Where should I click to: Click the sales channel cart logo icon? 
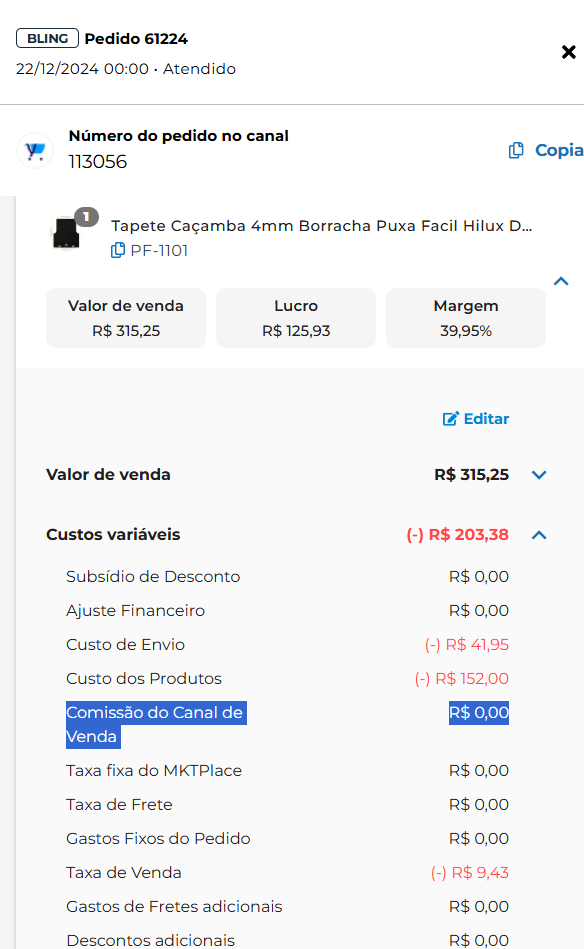(x=35, y=150)
